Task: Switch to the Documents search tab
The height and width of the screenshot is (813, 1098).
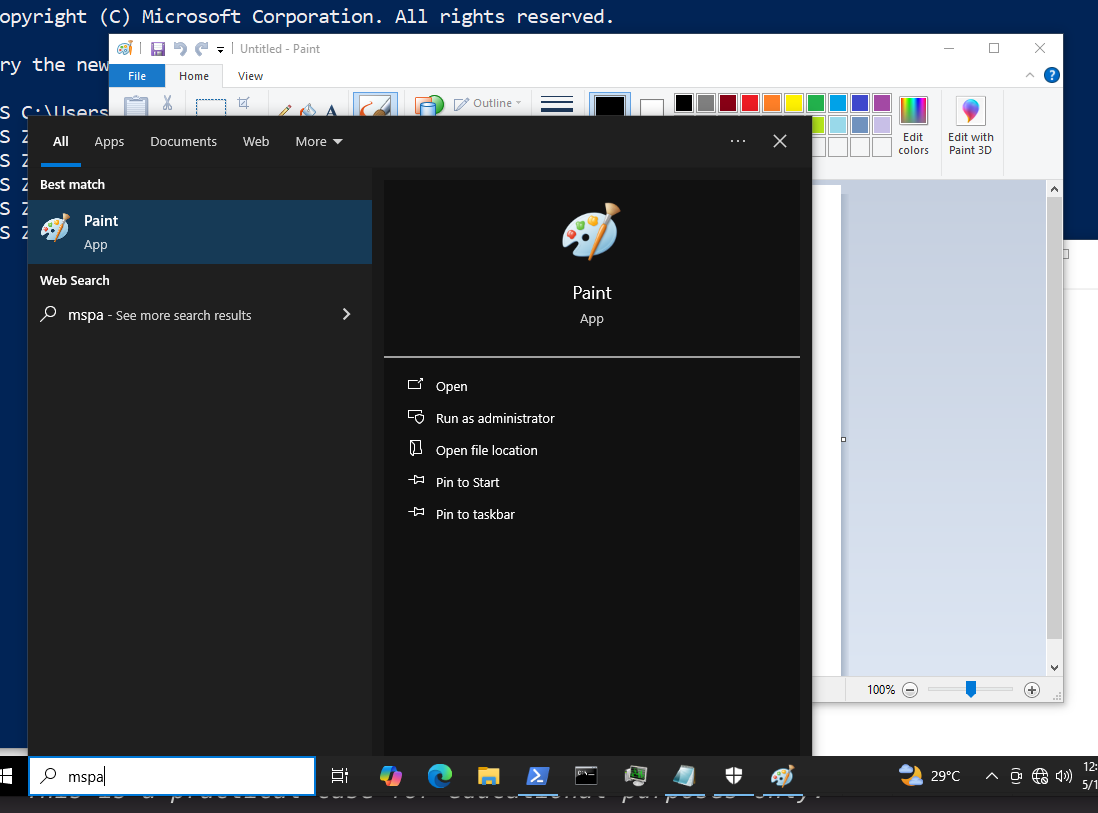Action: pyautogui.click(x=183, y=141)
